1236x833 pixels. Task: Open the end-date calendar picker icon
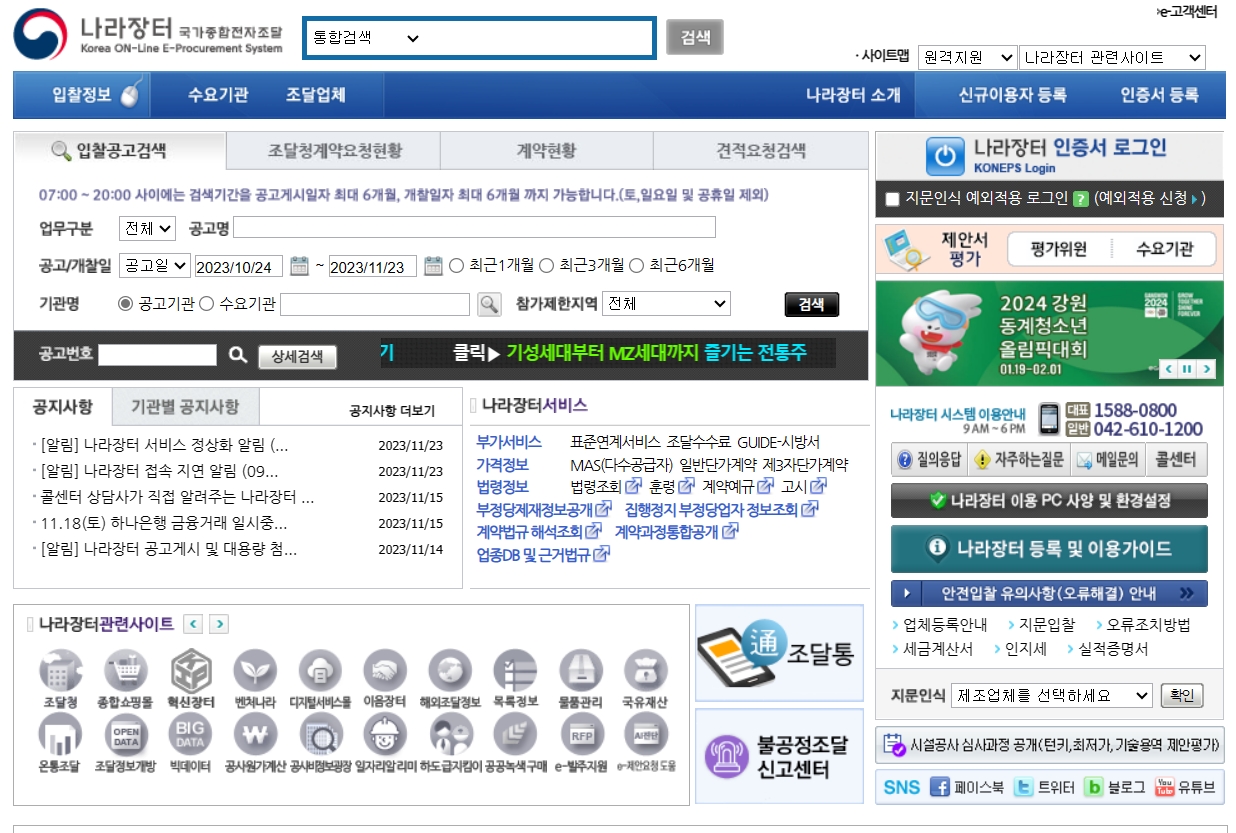(433, 266)
